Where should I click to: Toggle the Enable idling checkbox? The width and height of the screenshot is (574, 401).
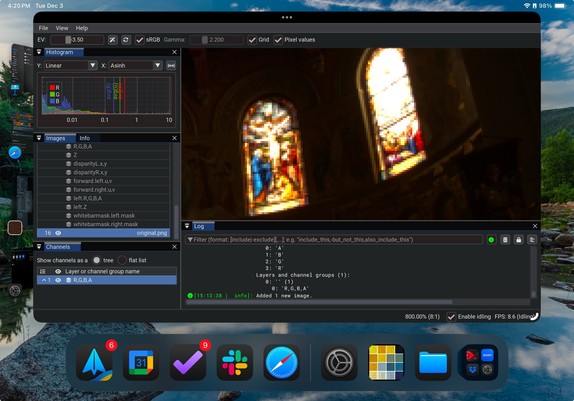pyautogui.click(x=451, y=317)
